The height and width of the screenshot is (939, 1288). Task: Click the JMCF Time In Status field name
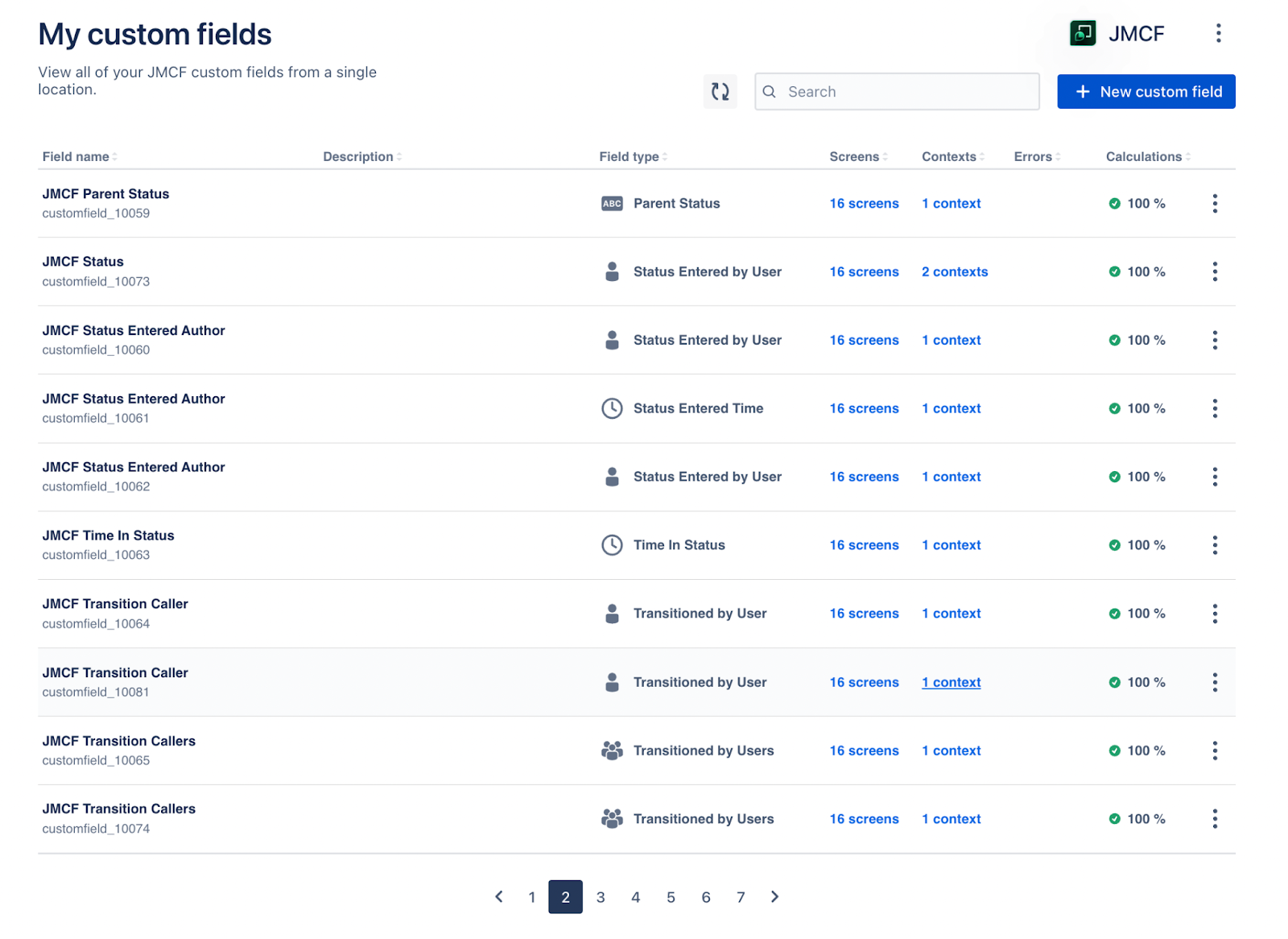coord(108,536)
